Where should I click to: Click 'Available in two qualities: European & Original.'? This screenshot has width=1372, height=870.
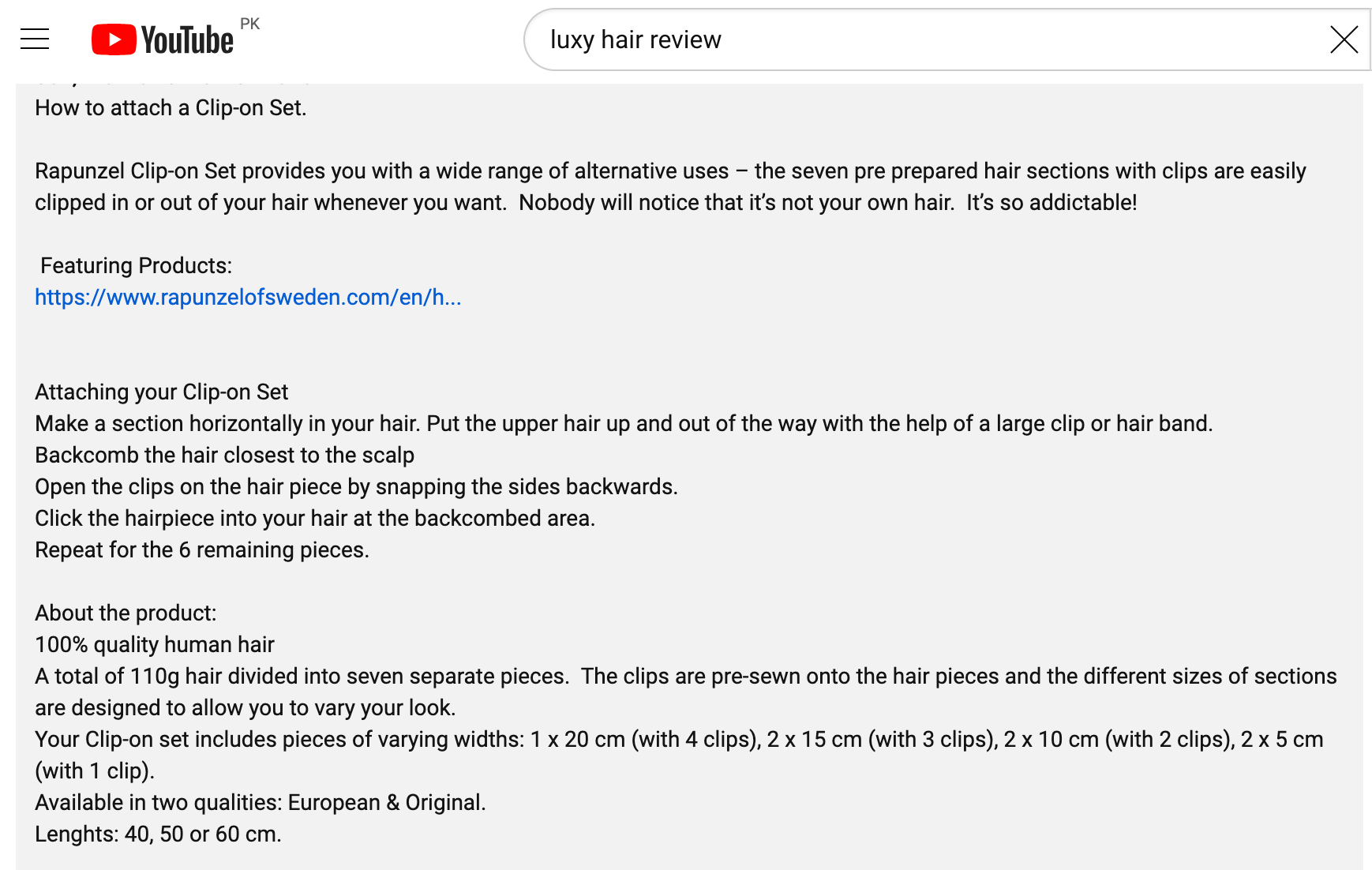pyautogui.click(x=261, y=803)
